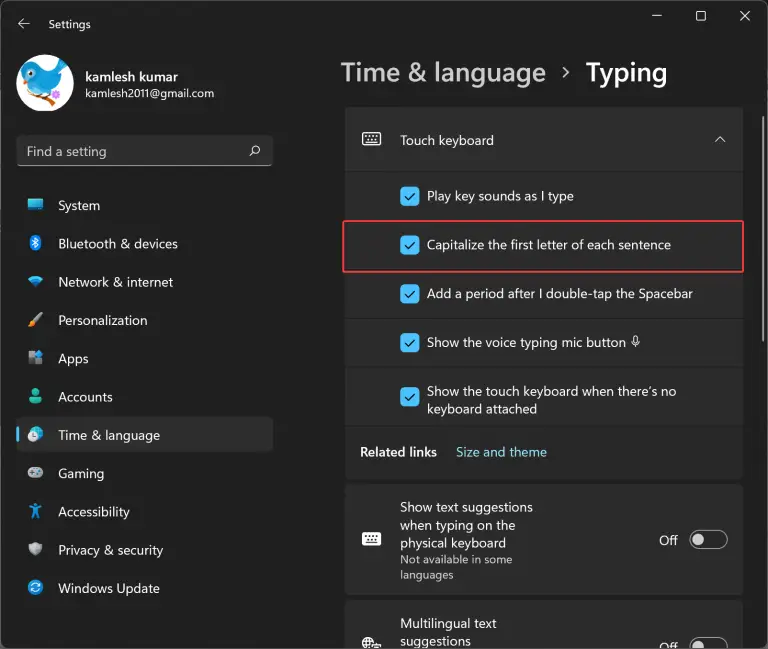Click the Bluetooth icon in sidebar
768x649 pixels.
click(35, 242)
